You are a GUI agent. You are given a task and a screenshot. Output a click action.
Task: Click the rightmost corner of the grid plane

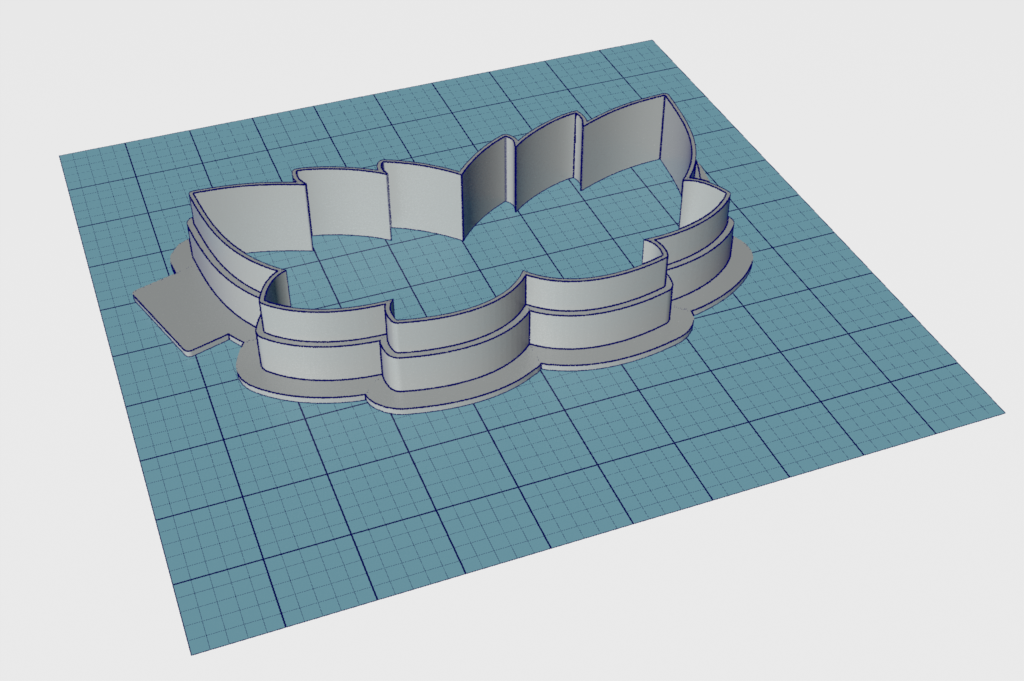1001,409
